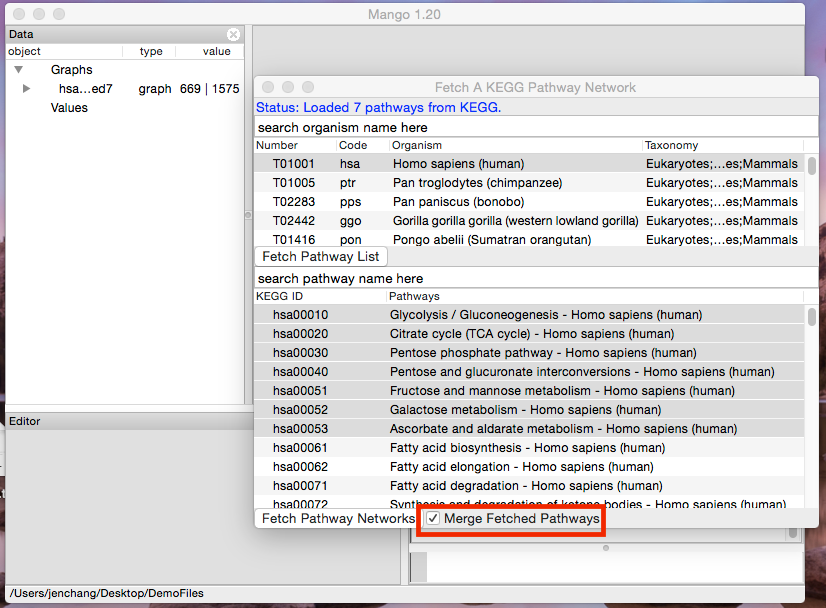Select the Graphs tree item label
Image resolution: width=826 pixels, height=608 pixels.
(72, 70)
